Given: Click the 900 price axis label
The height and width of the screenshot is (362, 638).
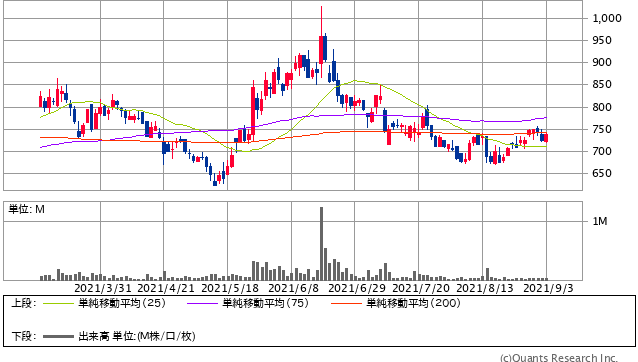Looking at the screenshot, I should coord(602,62).
